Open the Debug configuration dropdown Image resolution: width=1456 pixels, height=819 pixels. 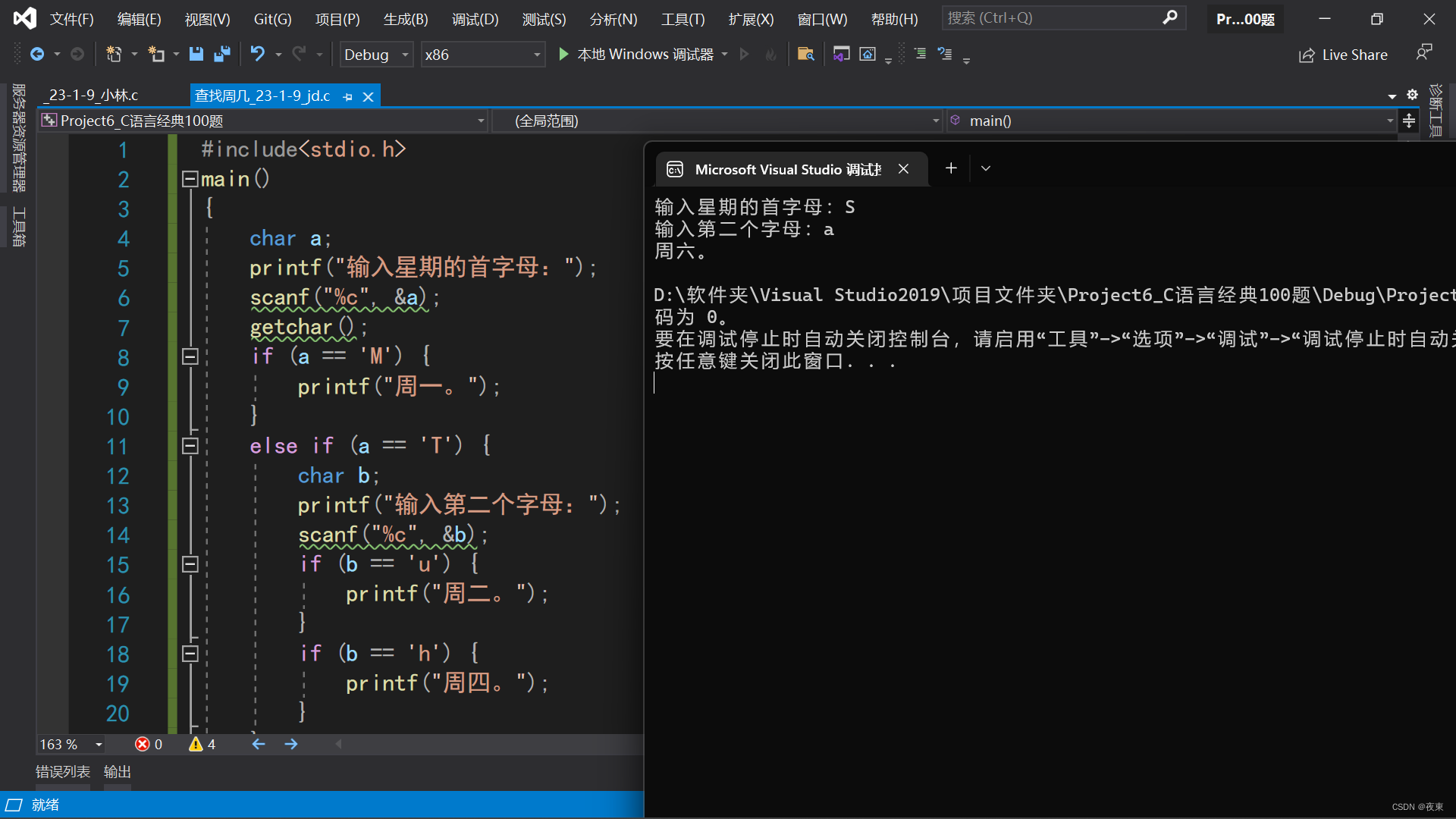tap(406, 55)
